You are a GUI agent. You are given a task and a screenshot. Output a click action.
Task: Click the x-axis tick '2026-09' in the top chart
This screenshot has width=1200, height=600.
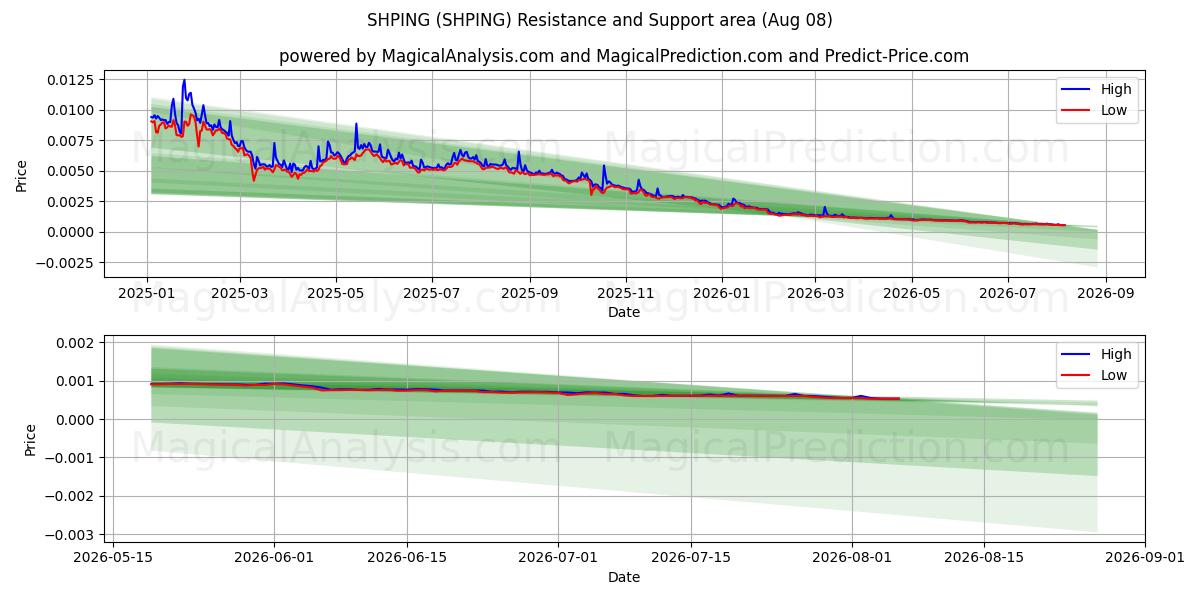tap(1104, 294)
